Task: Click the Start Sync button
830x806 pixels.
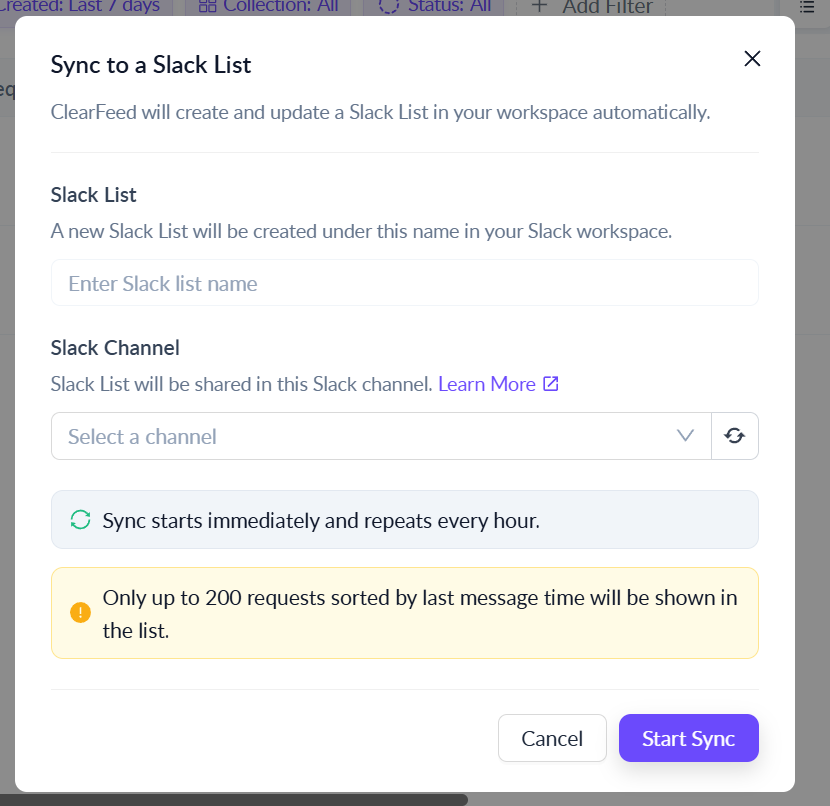Action: [x=688, y=739]
